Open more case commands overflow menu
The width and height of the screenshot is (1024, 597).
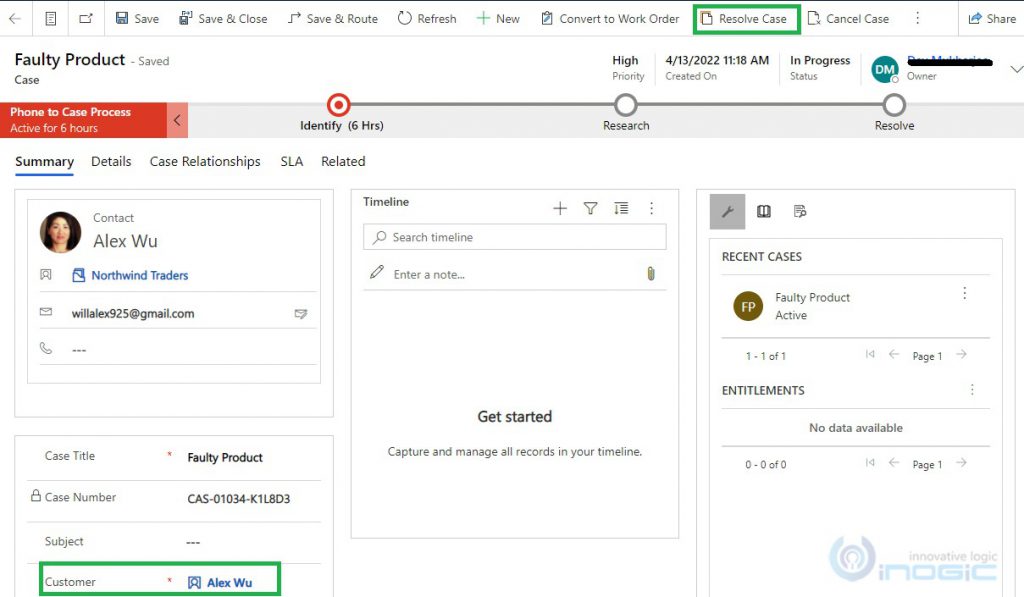coord(916,18)
